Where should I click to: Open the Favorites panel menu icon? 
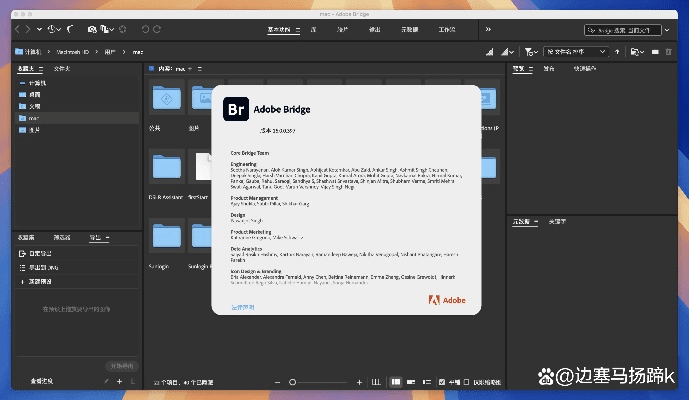click(x=41, y=69)
